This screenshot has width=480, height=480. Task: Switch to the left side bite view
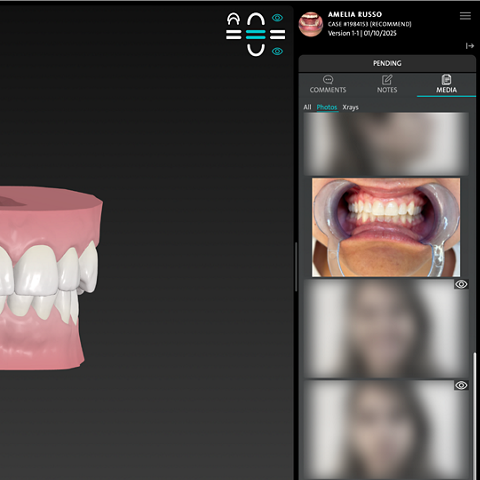pyautogui.click(x=233, y=34)
